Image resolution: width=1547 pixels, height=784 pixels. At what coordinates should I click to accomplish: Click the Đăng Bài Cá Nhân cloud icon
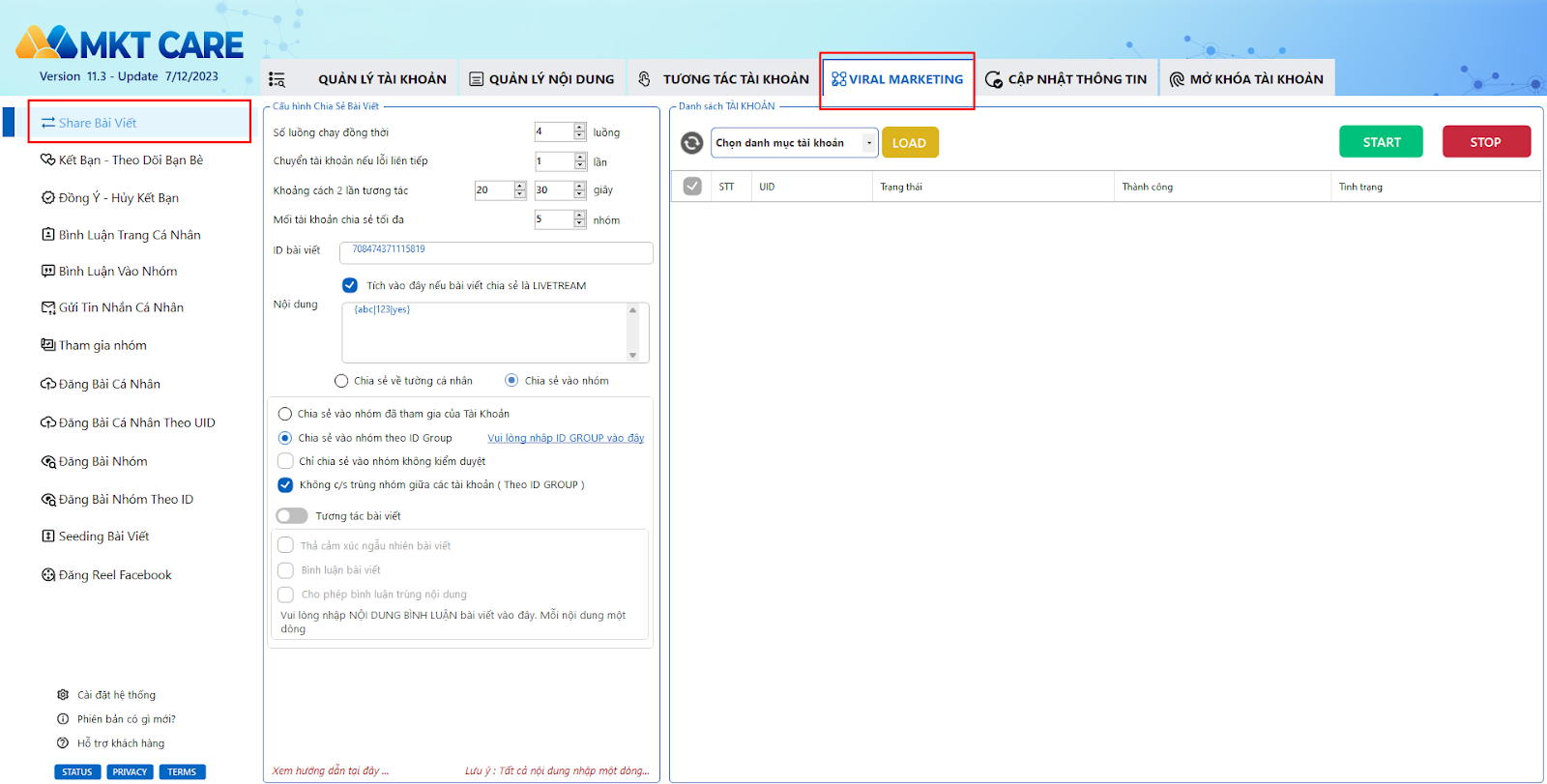click(48, 384)
